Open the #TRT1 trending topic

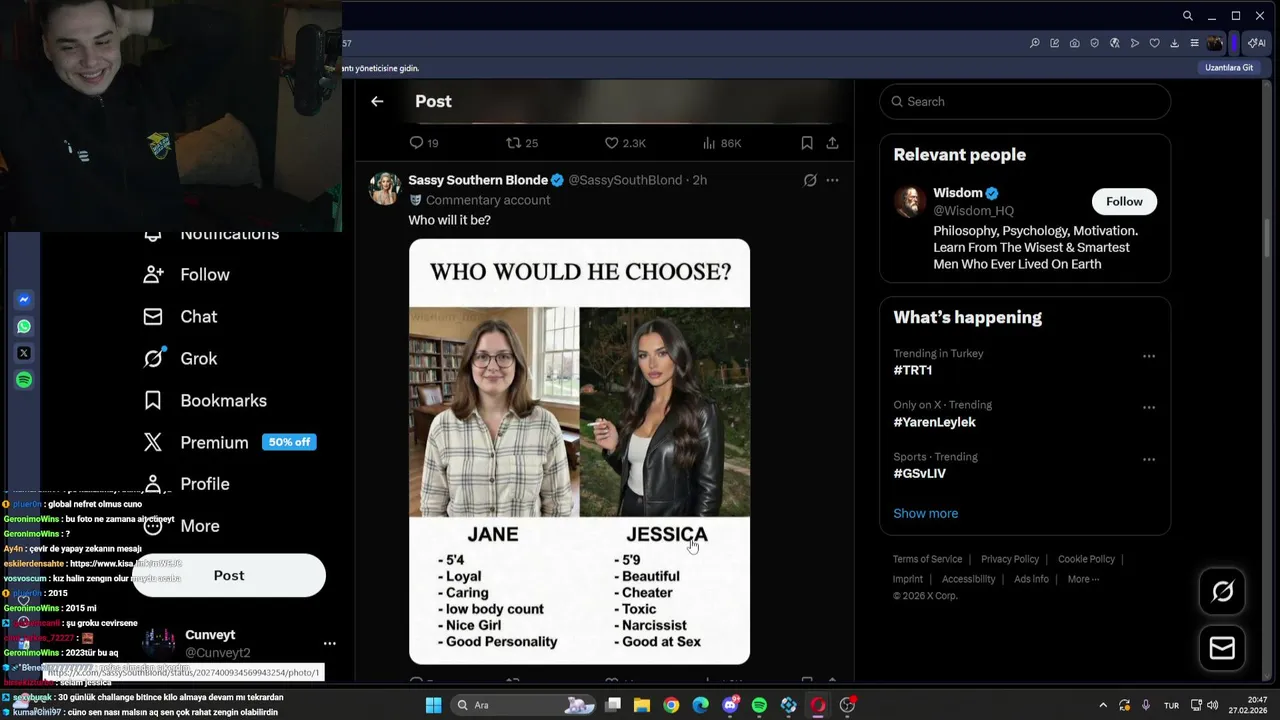pos(913,370)
